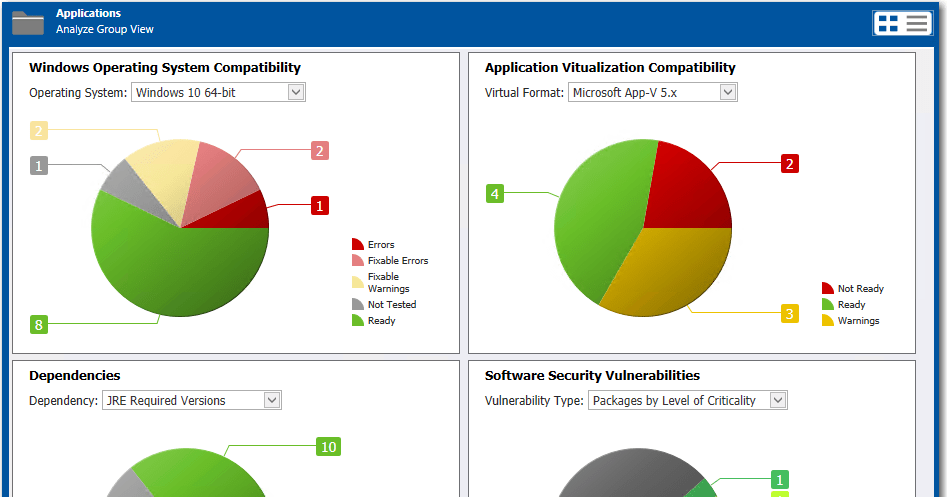Open the Virtual Format dropdown
The width and height of the screenshot is (947, 497).
[727, 93]
